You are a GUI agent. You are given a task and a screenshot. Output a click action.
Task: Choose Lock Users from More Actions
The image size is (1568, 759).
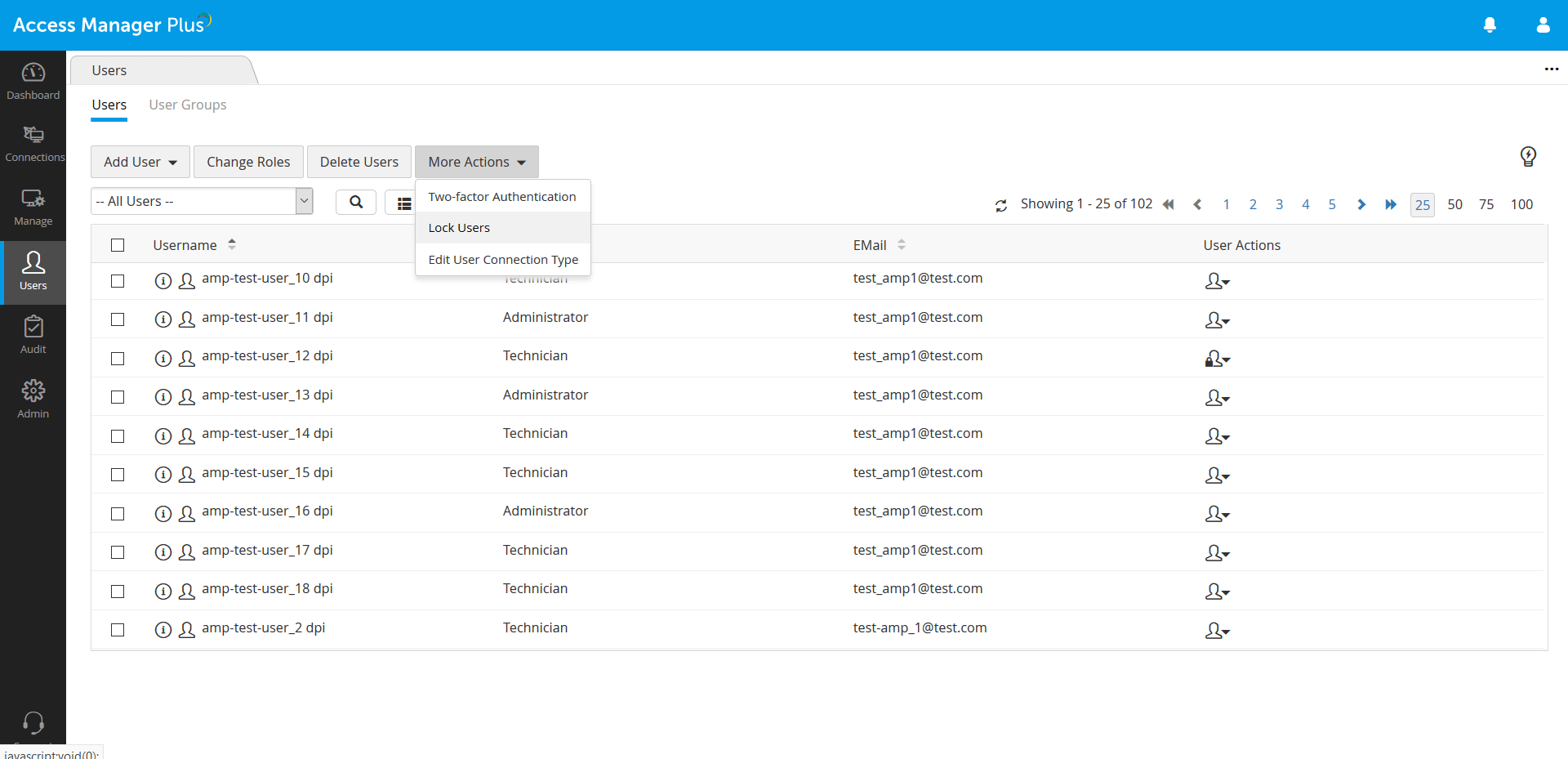coord(503,228)
